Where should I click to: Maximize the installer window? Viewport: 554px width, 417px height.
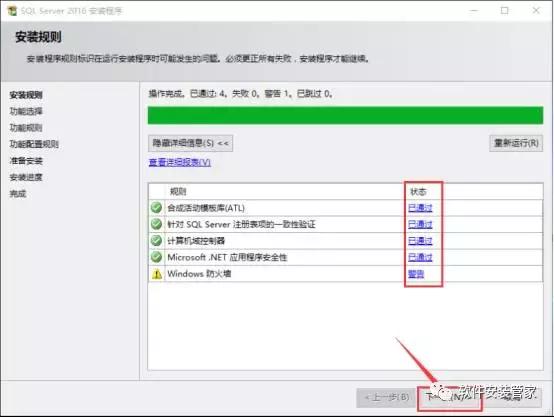505,11
